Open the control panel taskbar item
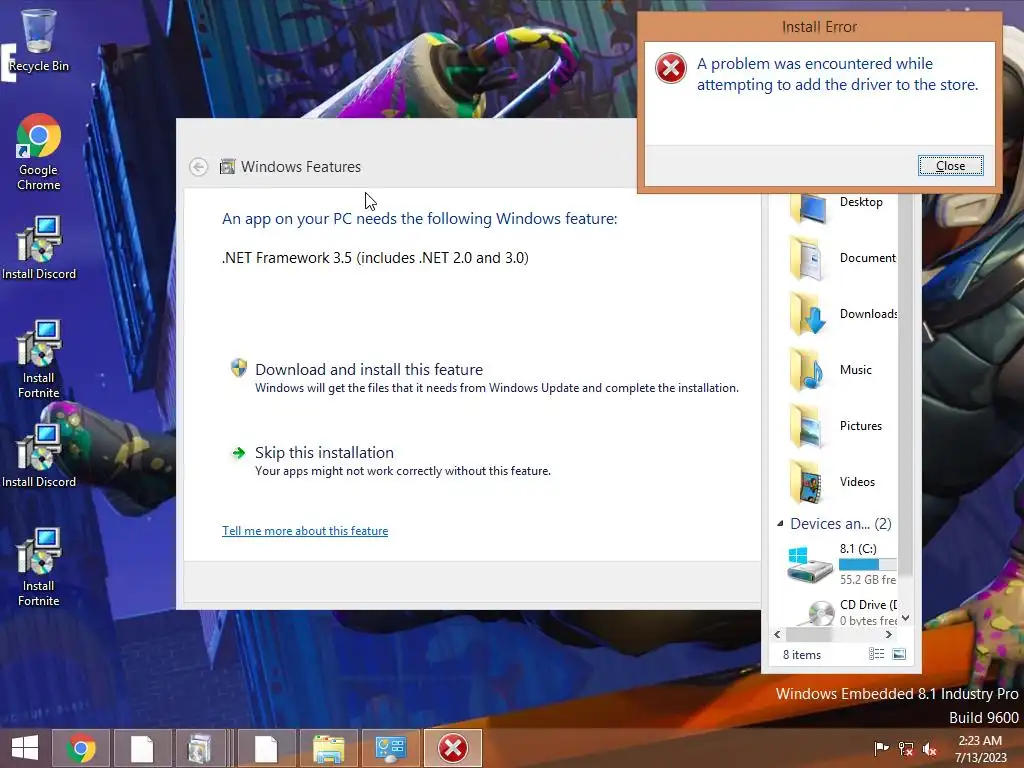 coord(391,748)
